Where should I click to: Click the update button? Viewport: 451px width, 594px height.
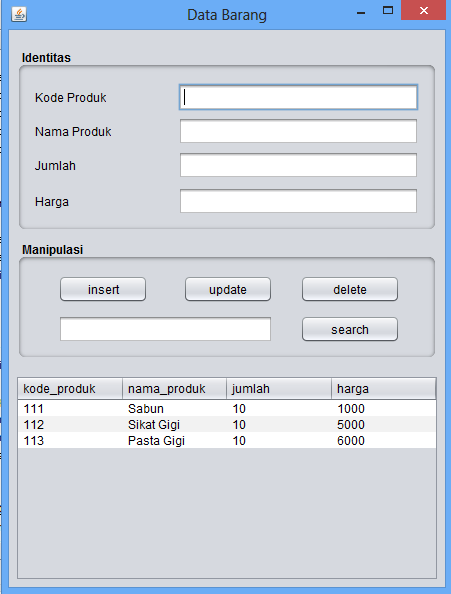tap(228, 289)
